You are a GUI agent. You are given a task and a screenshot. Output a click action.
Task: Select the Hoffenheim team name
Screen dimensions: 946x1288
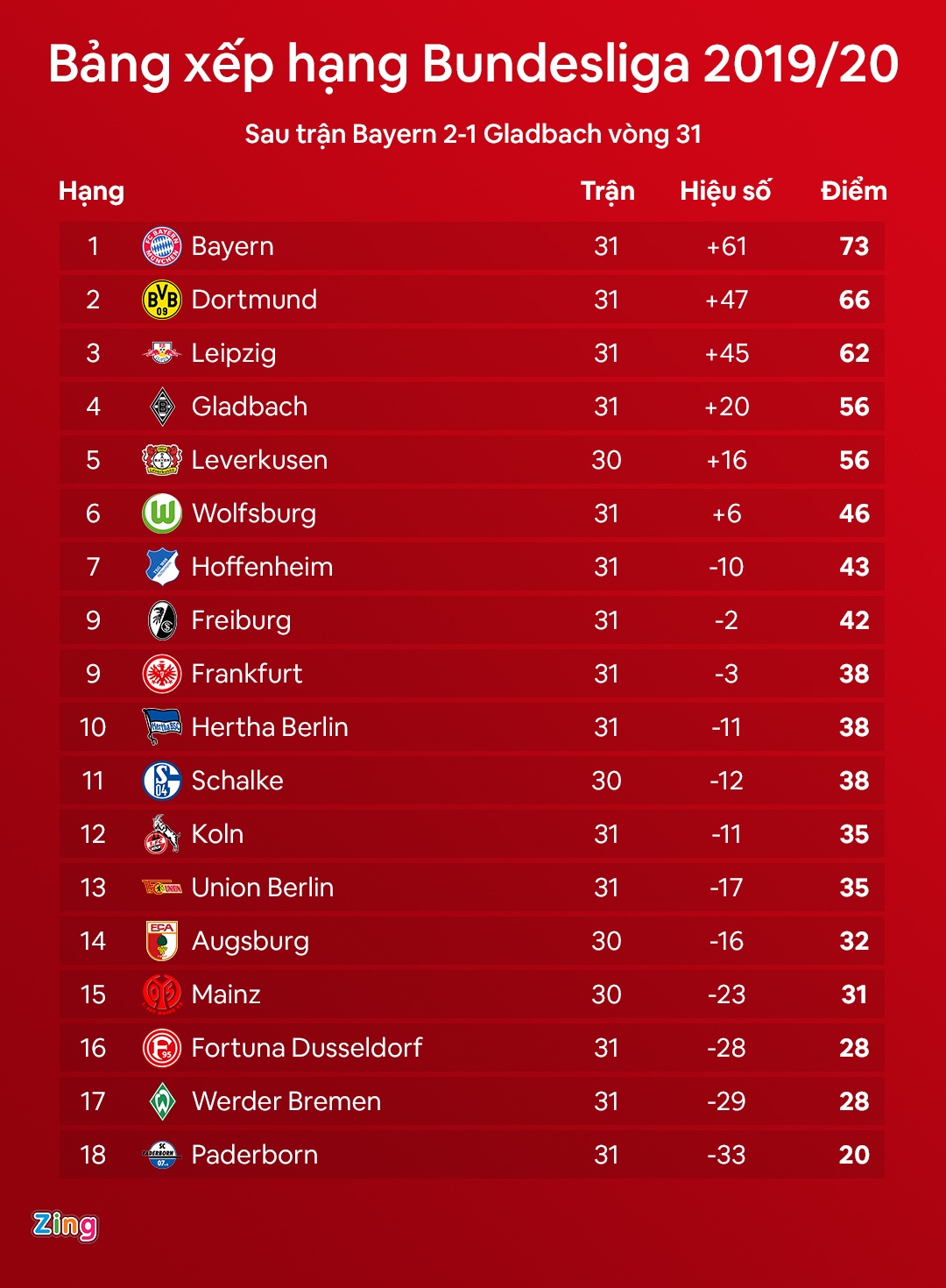(x=262, y=567)
